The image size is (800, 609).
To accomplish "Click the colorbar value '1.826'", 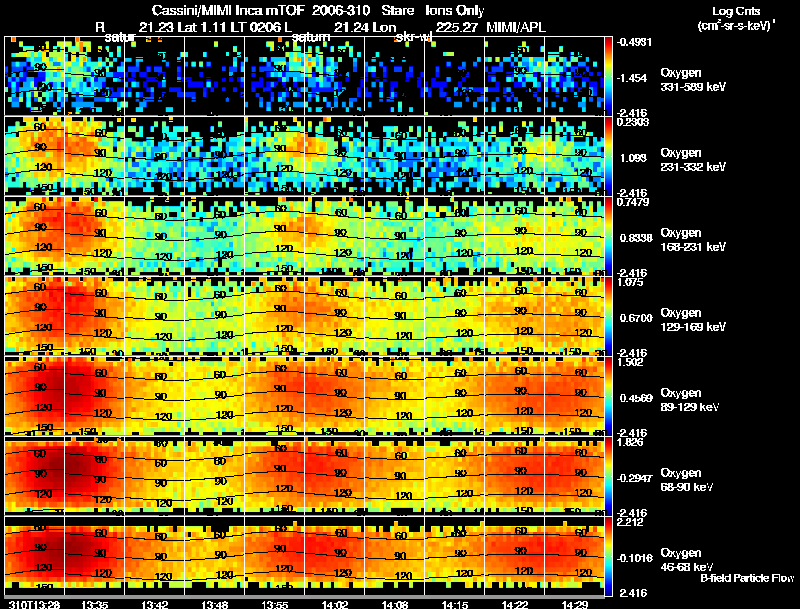I will point(630,442).
